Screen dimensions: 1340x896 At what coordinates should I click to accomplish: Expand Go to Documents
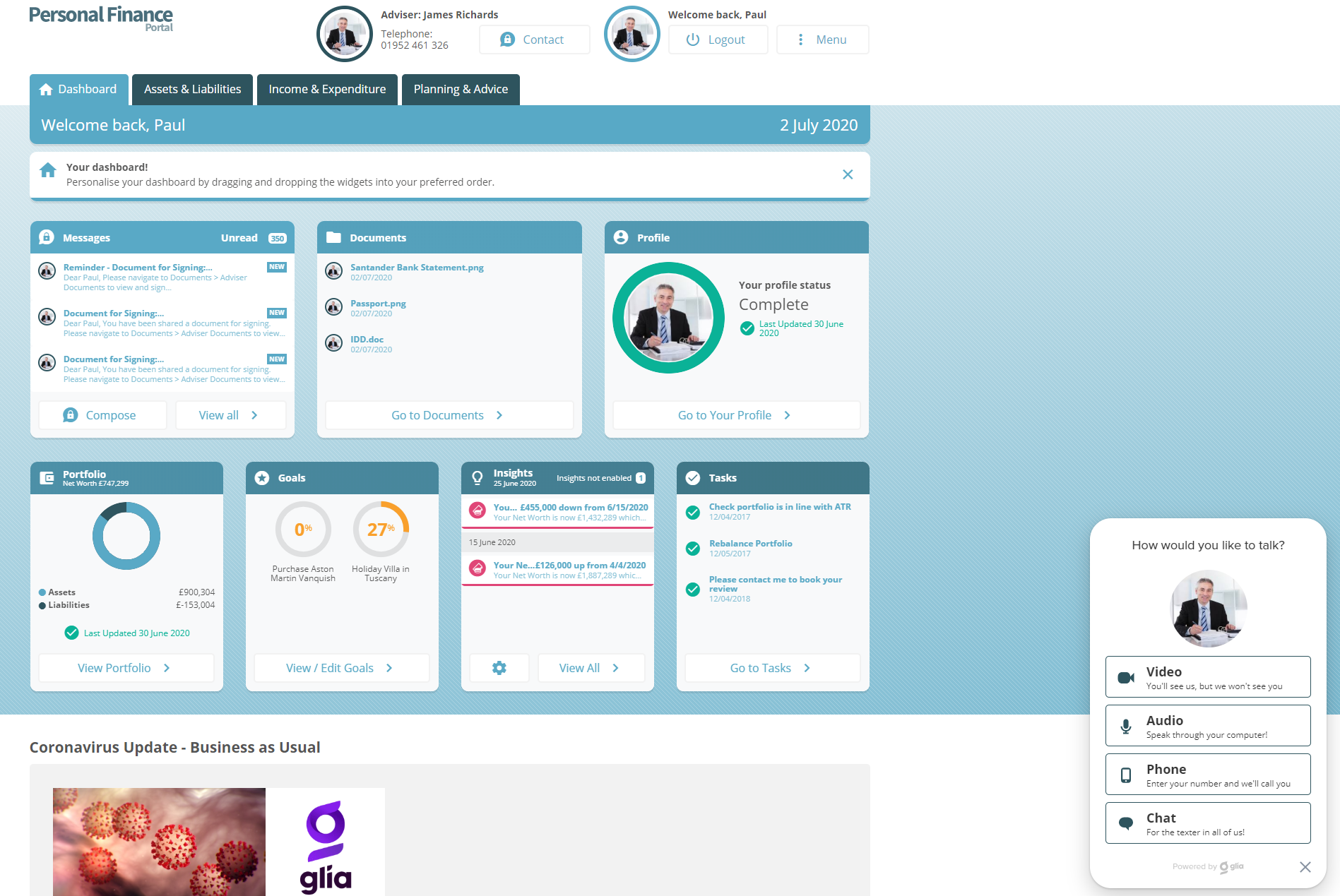449,415
